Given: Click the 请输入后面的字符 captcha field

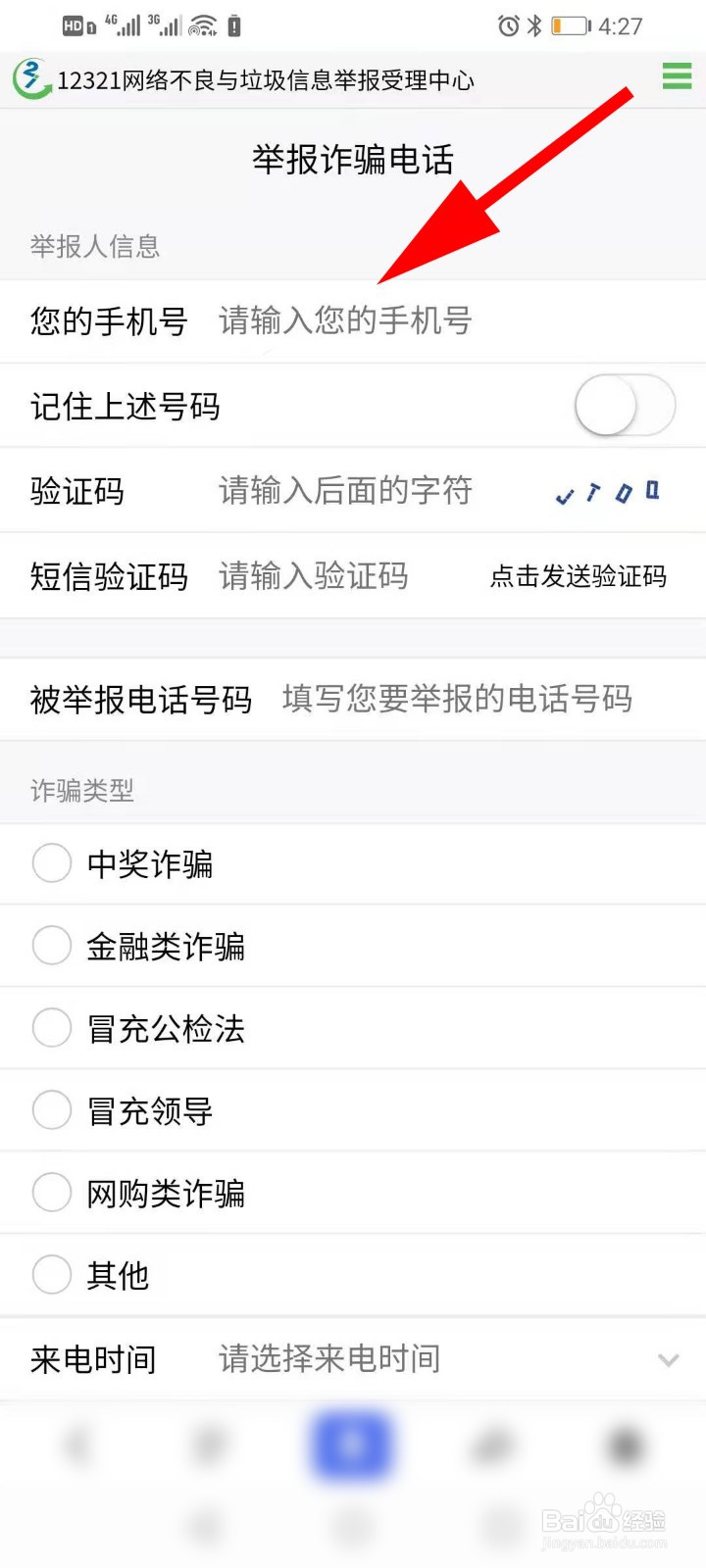Looking at the screenshot, I should 378,491.
